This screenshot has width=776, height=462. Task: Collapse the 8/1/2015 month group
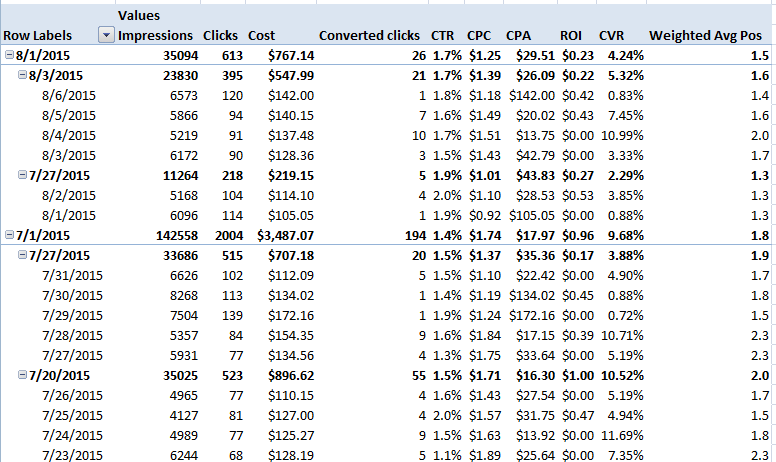[x=9, y=55]
